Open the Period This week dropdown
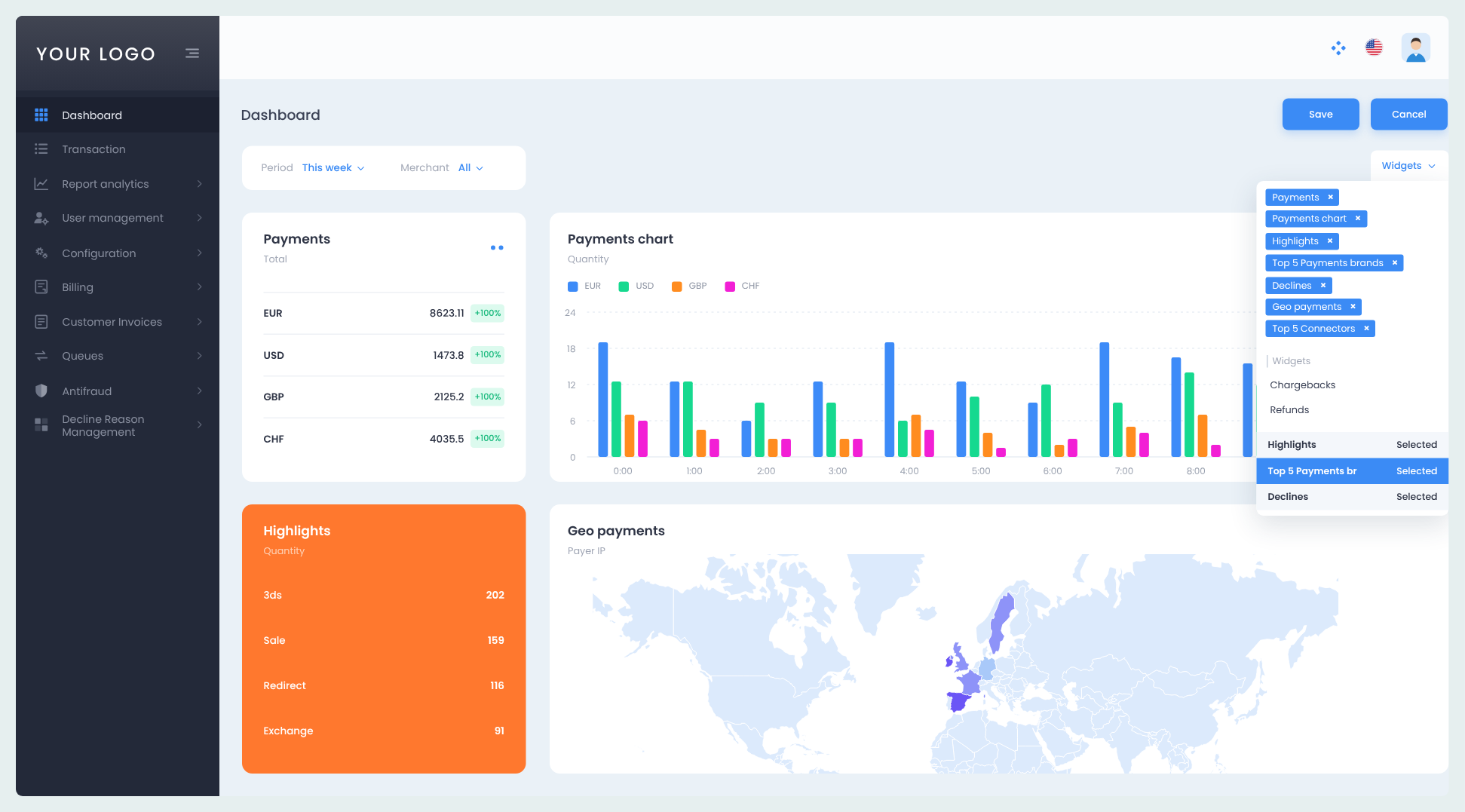1465x812 pixels. coord(333,168)
